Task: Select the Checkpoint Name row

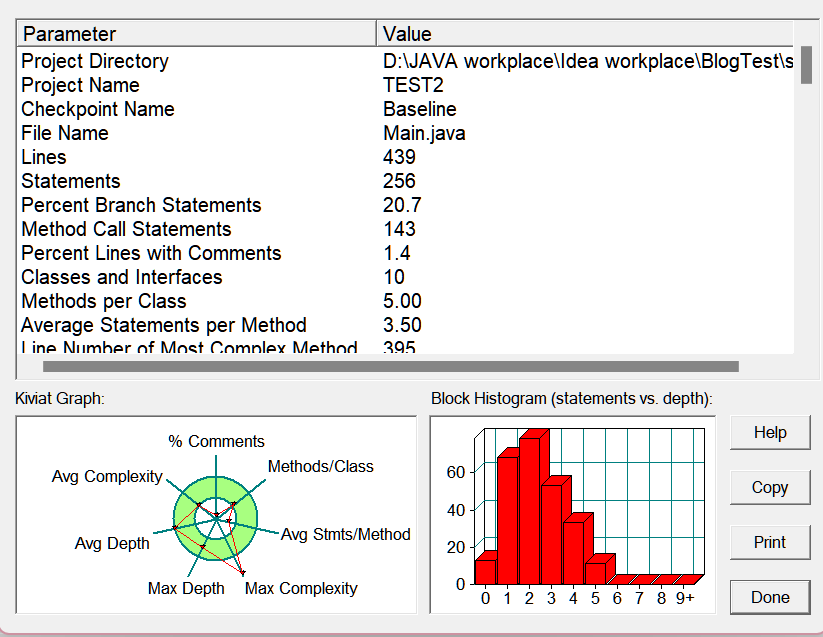Action: (406, 109)
